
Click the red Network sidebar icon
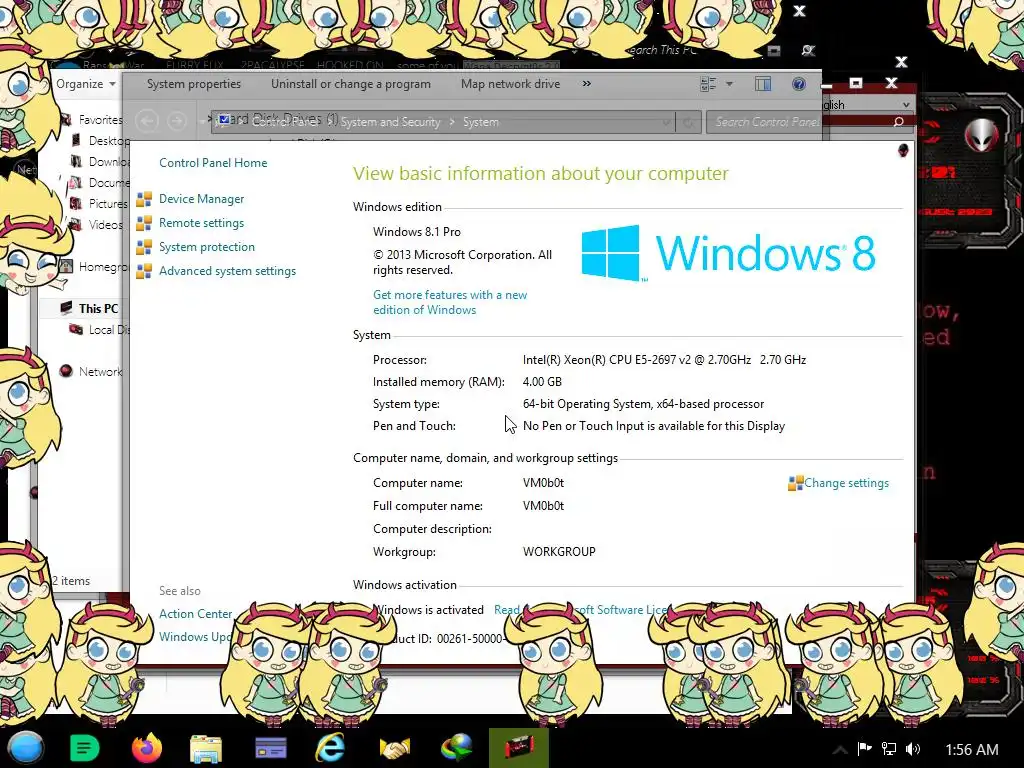click(x=65, y=372)
